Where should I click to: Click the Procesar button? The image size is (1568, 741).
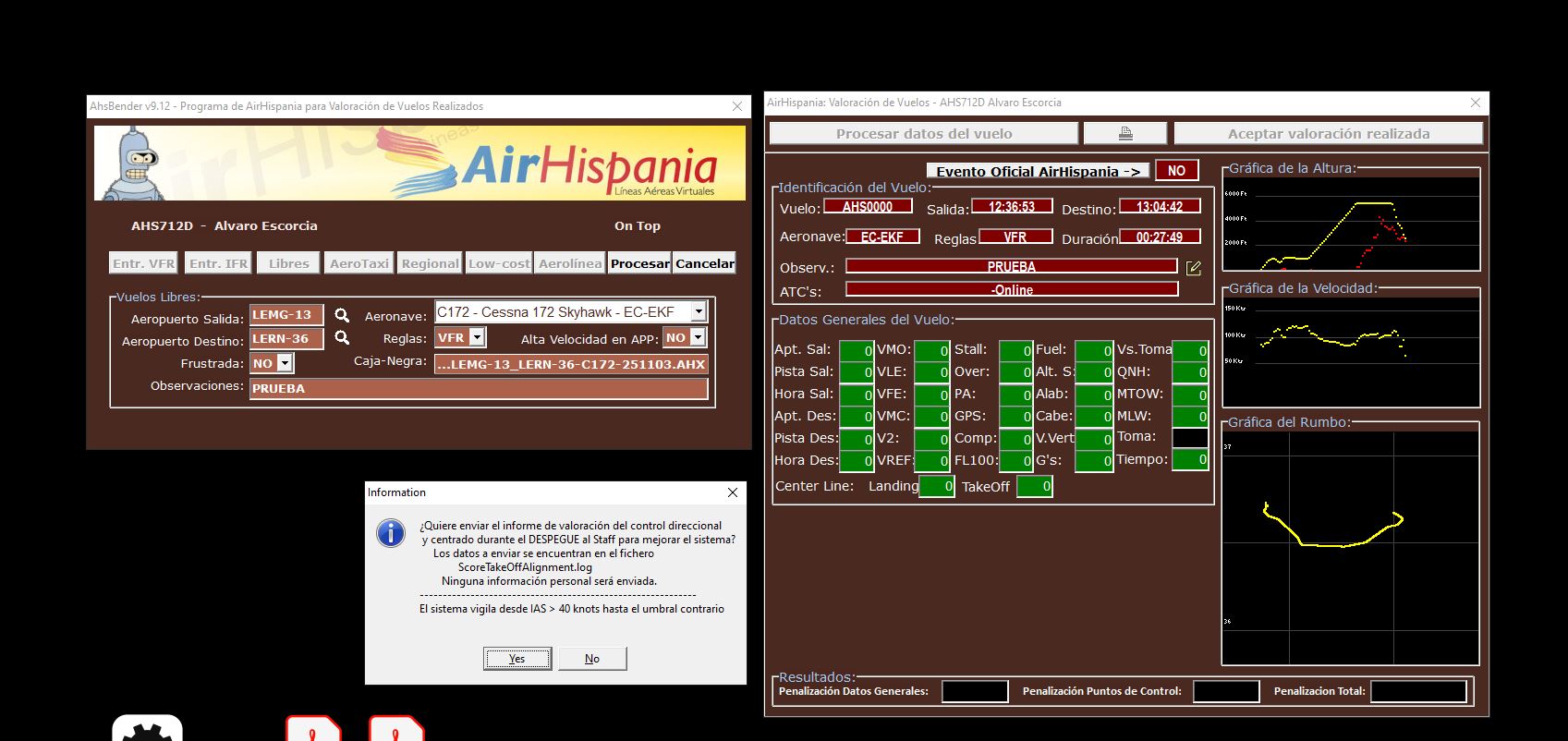639,263
